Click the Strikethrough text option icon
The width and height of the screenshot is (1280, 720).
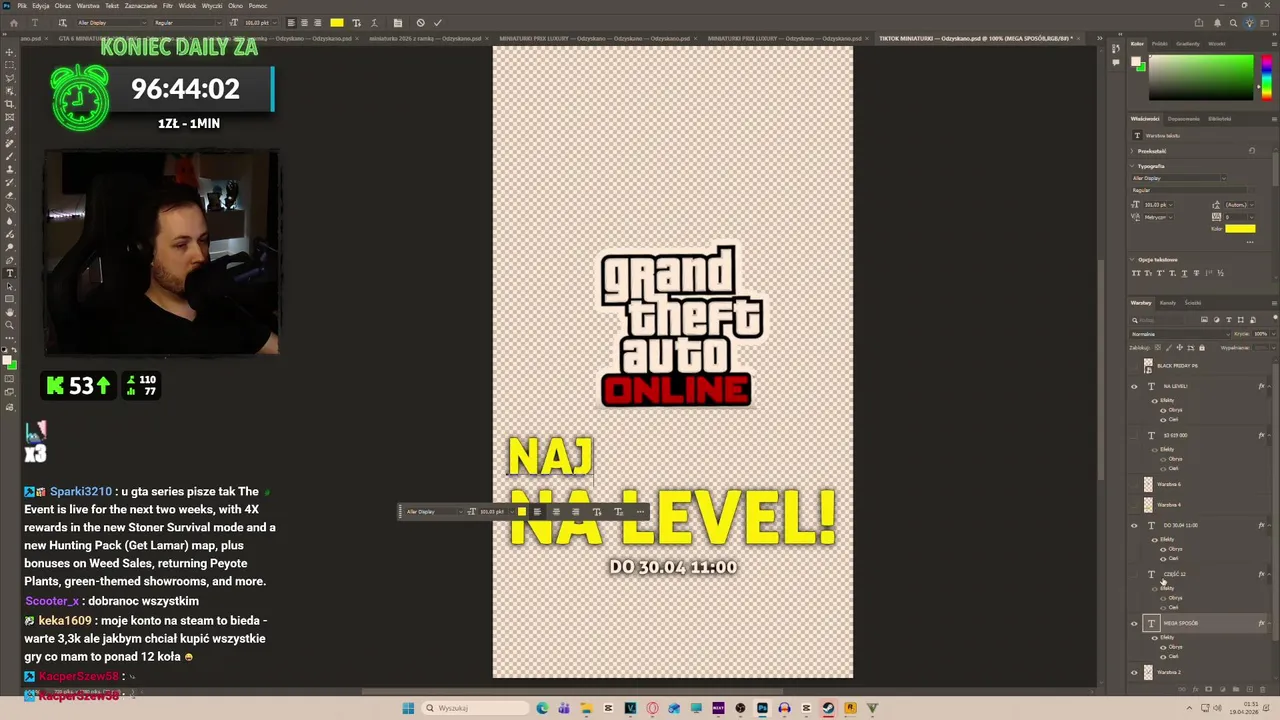coord(1197,273)
